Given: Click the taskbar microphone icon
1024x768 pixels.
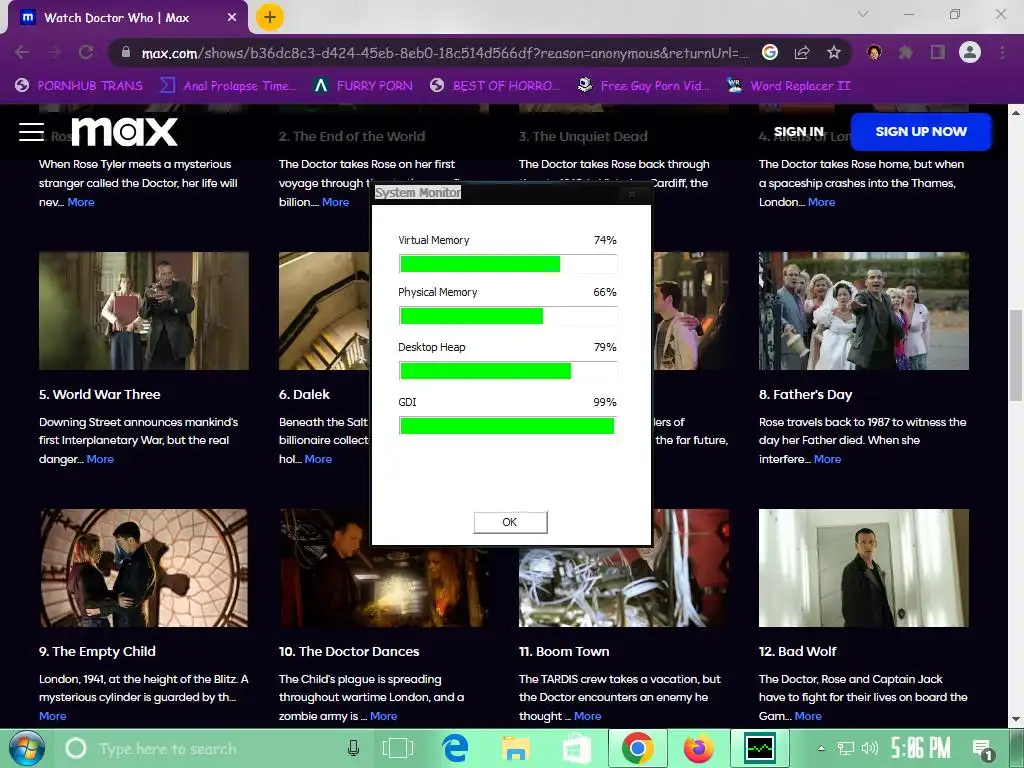Looking at the screenshot, I should [x=353, y=748].
